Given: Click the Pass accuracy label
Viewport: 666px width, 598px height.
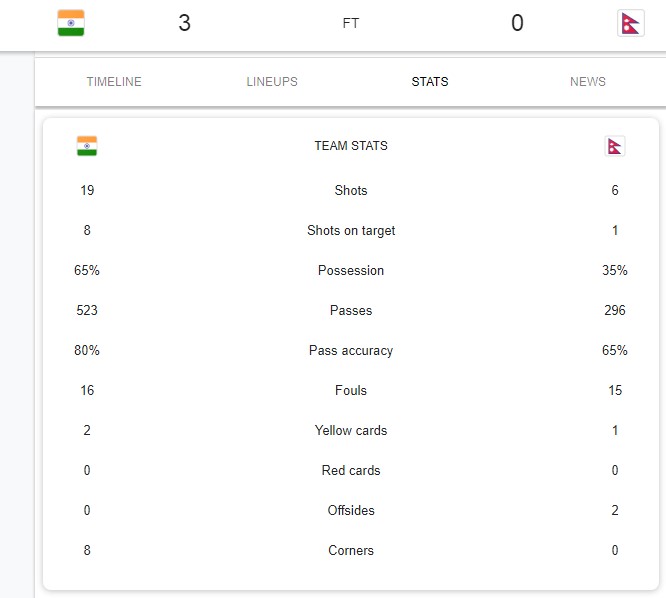Looking at the screenshot, I should 351,350.
